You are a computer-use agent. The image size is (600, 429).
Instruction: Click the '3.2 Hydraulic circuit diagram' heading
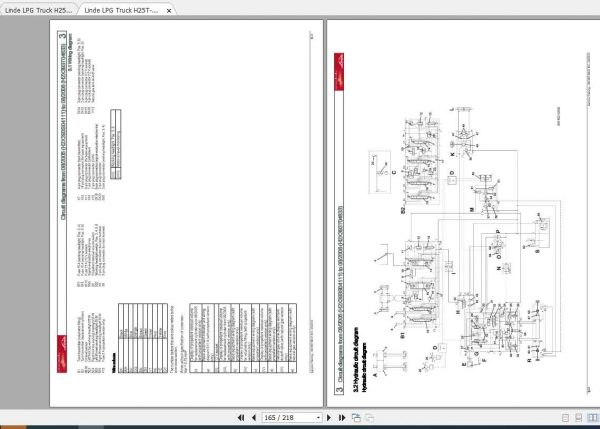pos(355,359)
